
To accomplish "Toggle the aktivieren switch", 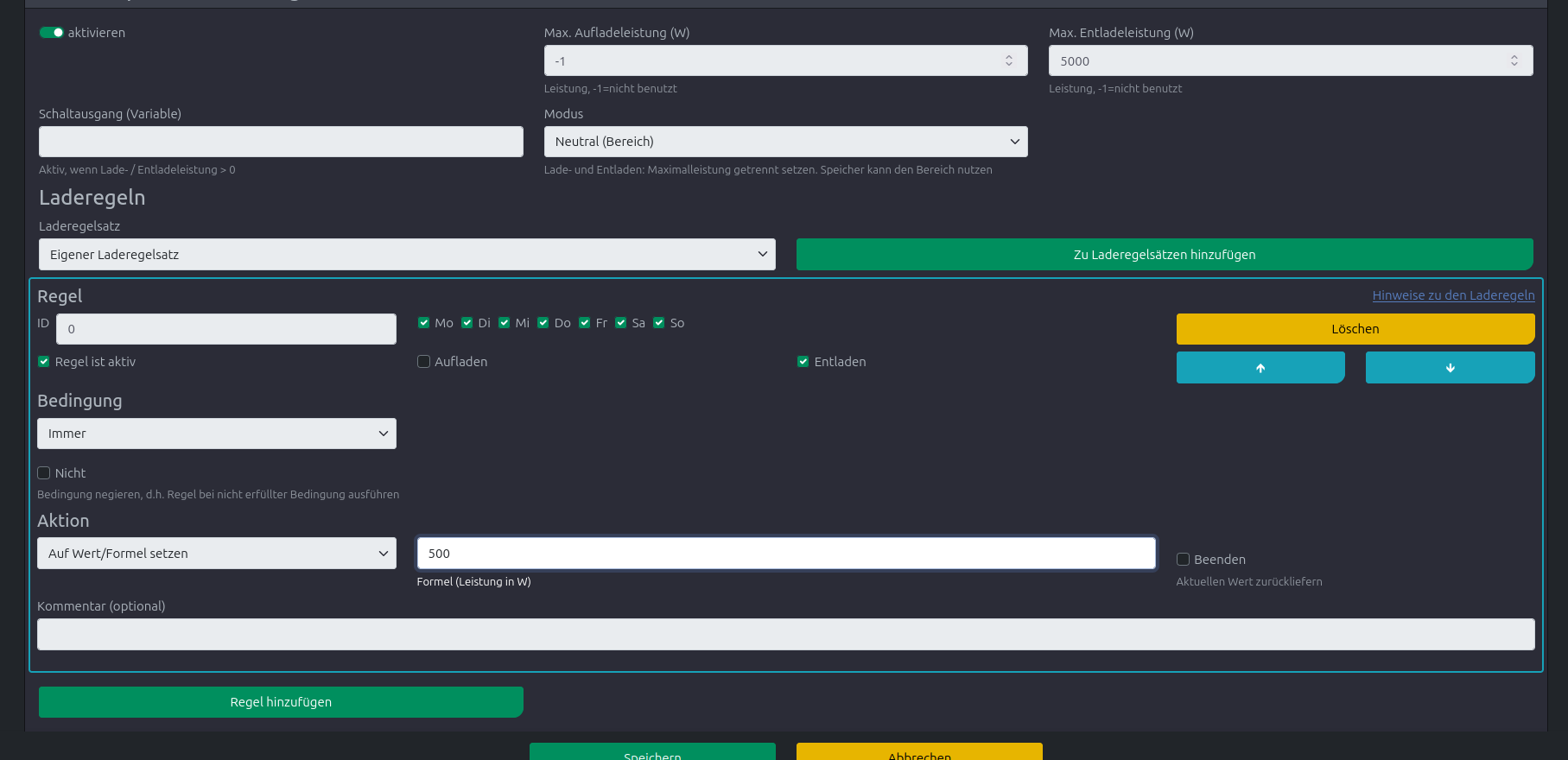I will [51, 33].
